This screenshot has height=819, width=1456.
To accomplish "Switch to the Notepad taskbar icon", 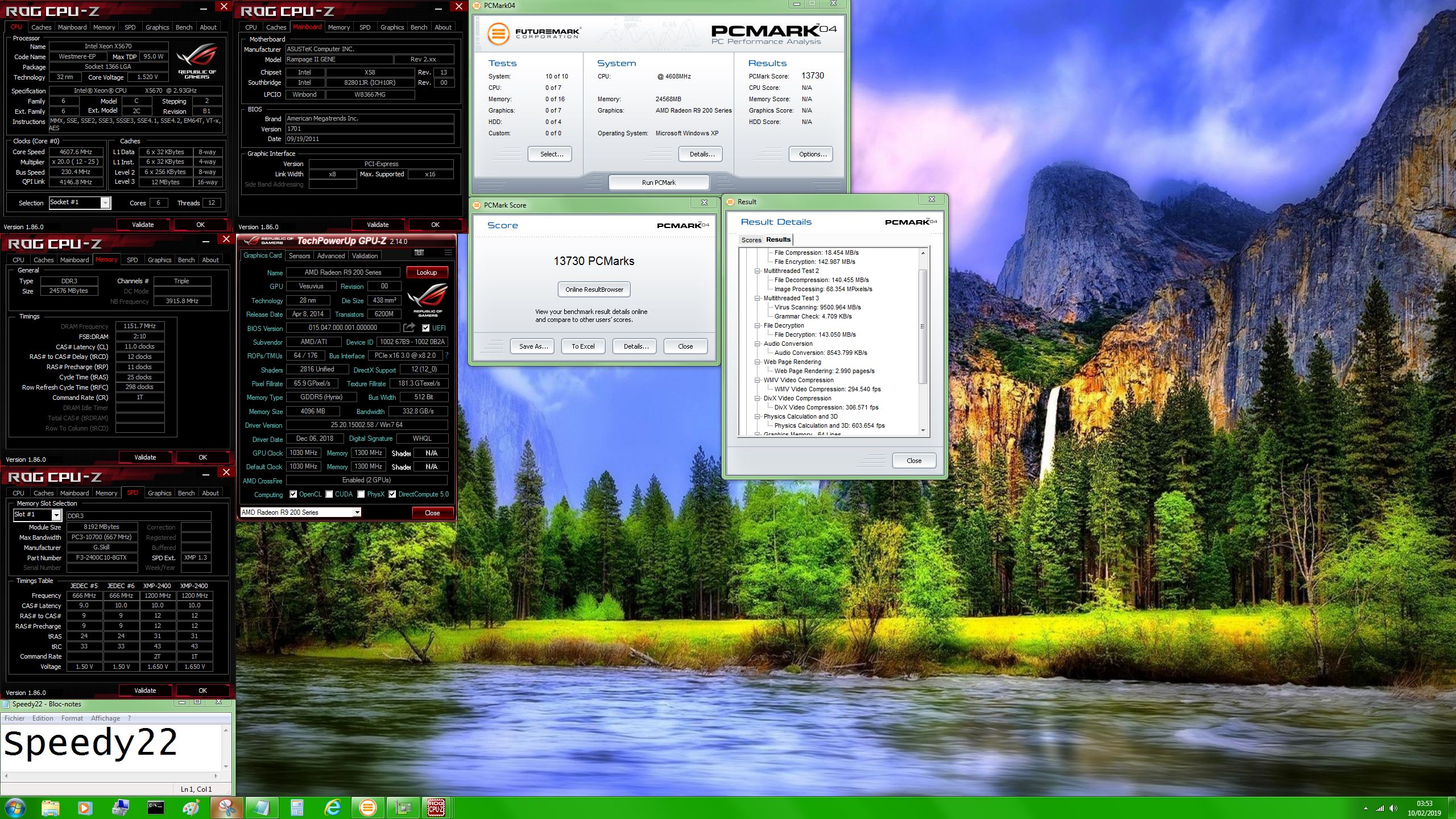I will pyautogui.click(x=262, y=808).
